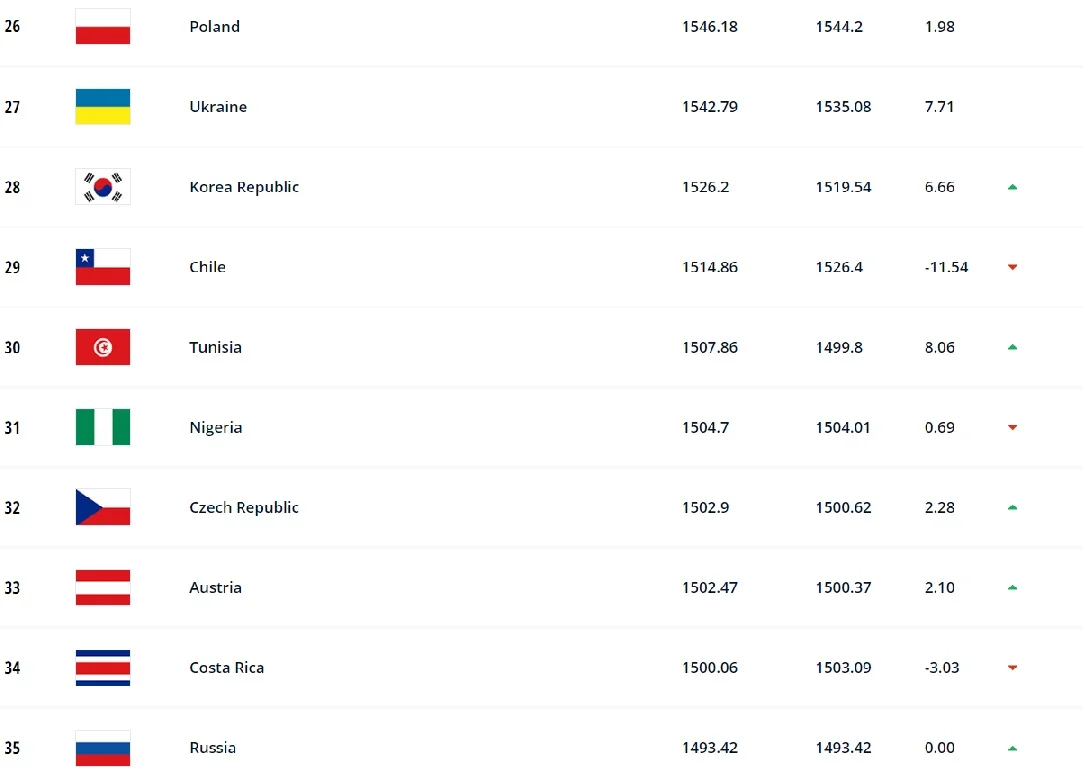Click Chile's red down arrow
This screenshot has width=1083, height=772.
pos(1012,267)
